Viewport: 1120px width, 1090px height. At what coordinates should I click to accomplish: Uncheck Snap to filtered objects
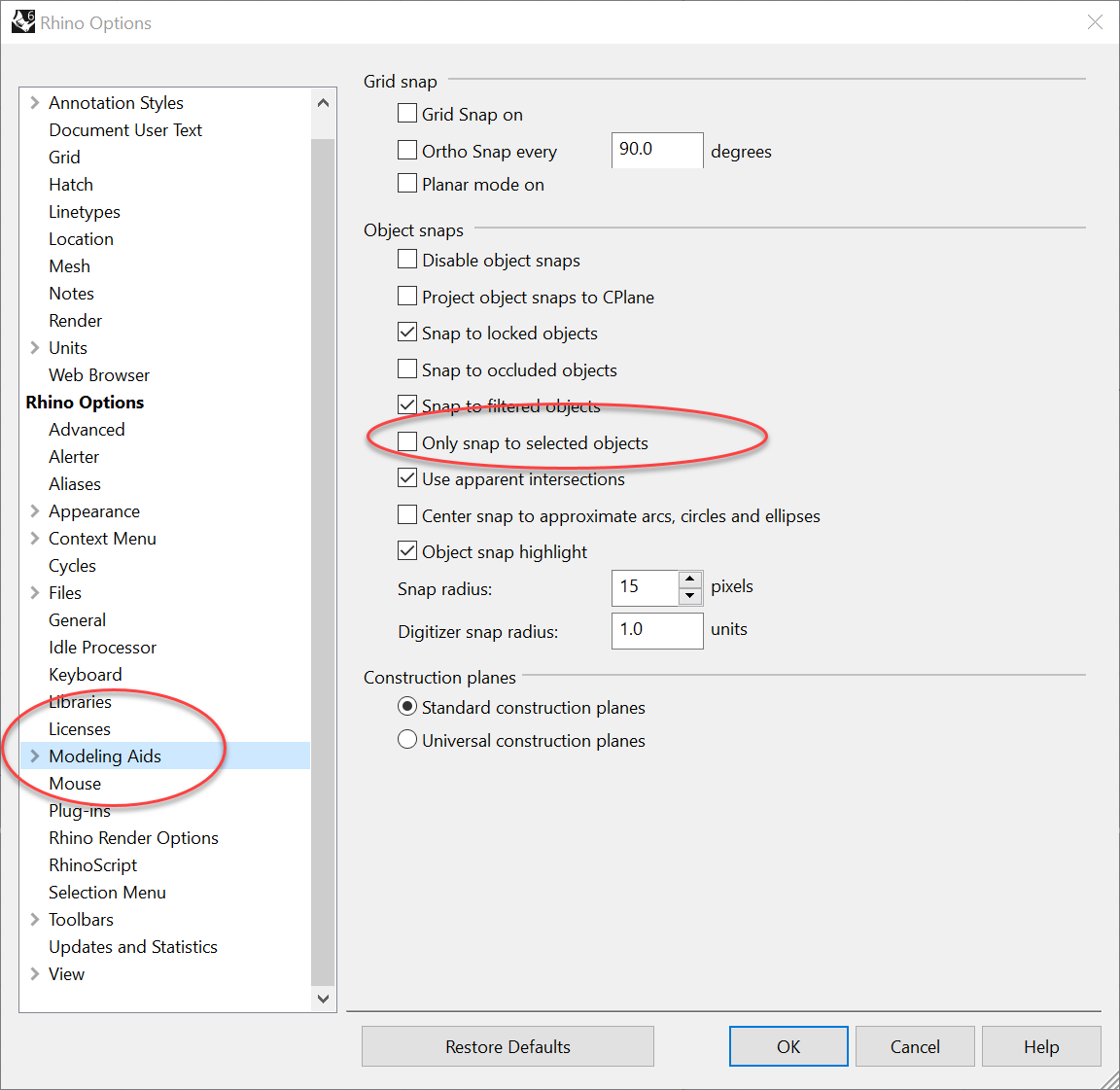tap(407, 405)
